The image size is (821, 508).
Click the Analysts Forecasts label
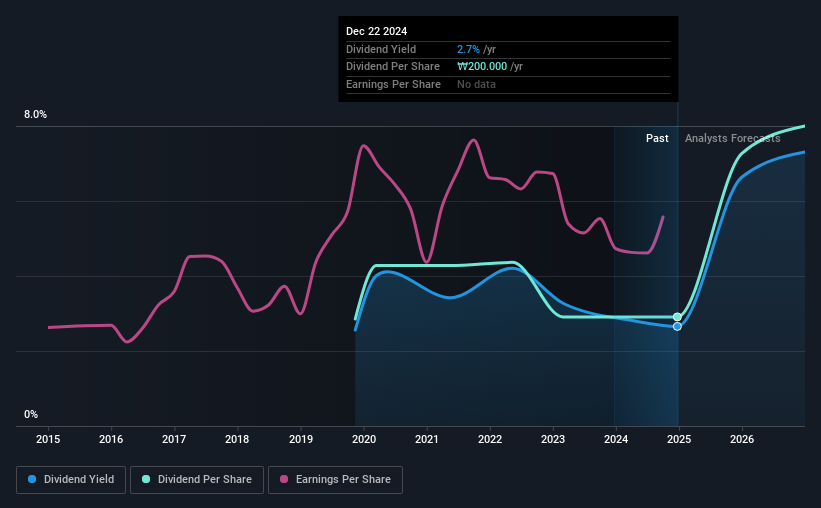733,138
